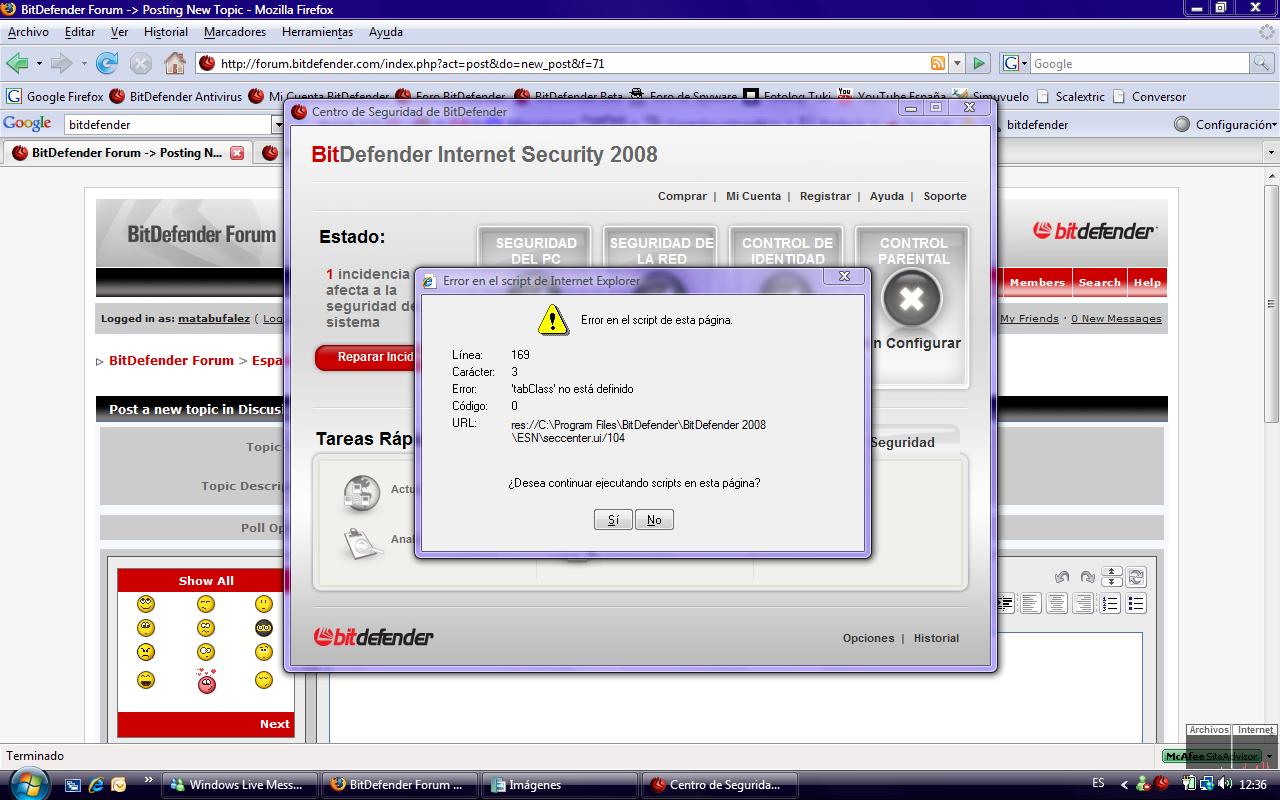Click the grey X icon under Control Parental
Viewport: 1280px width, 800px height.
[912, 298]
